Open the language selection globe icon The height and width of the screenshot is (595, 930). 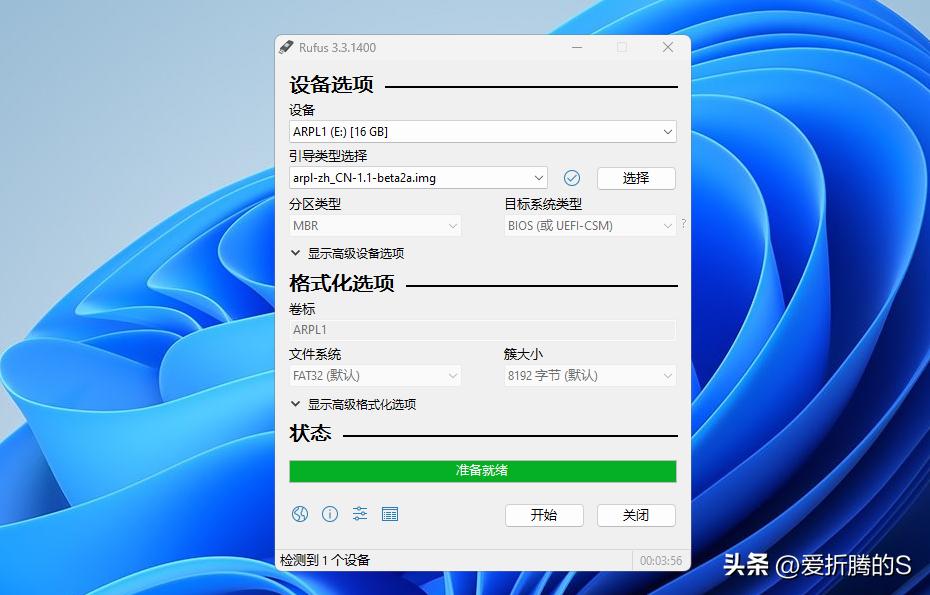pyautogui.click(x=300, y=514)
